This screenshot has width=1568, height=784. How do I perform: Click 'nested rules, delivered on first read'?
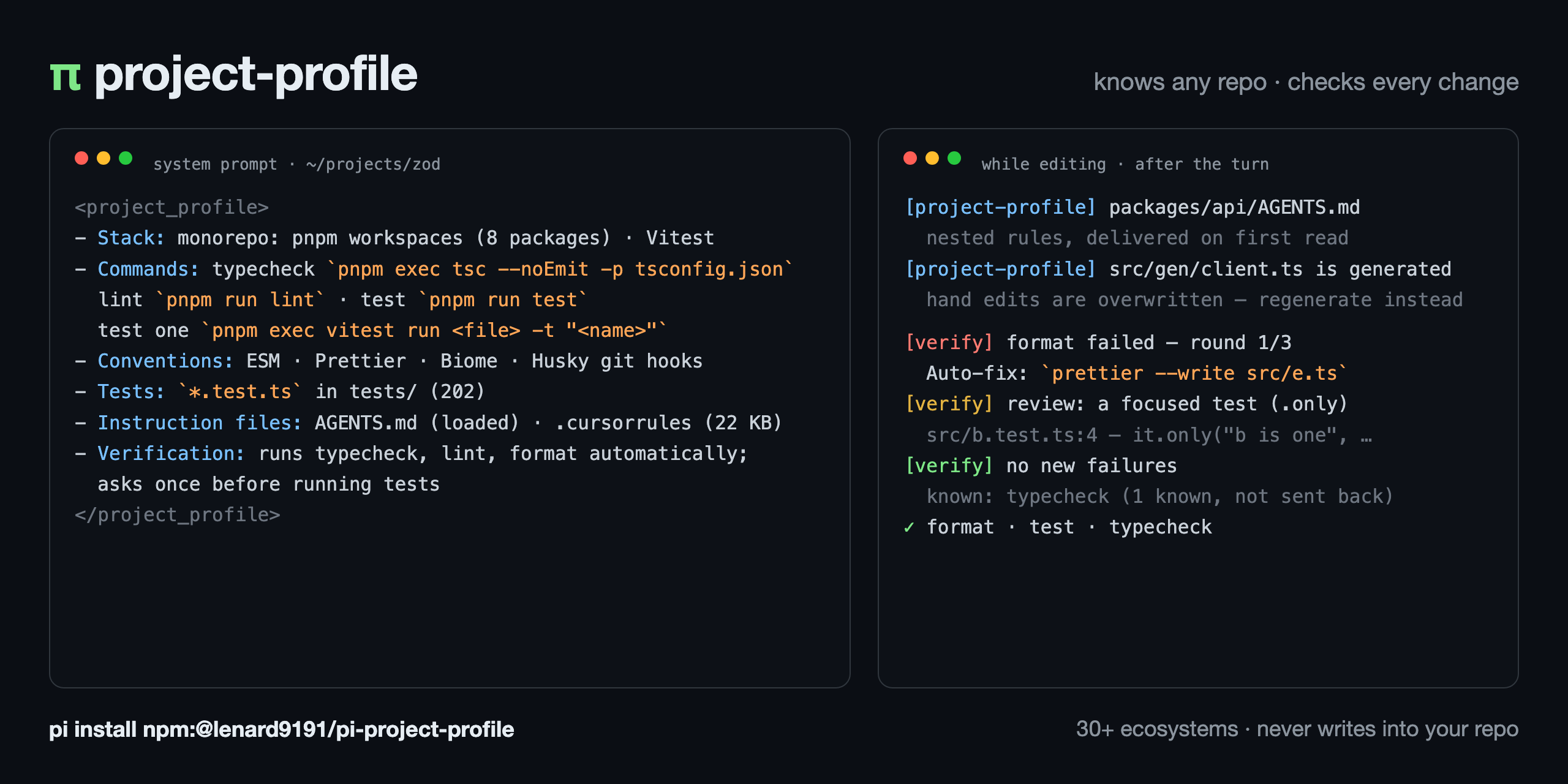point(1137,238)
